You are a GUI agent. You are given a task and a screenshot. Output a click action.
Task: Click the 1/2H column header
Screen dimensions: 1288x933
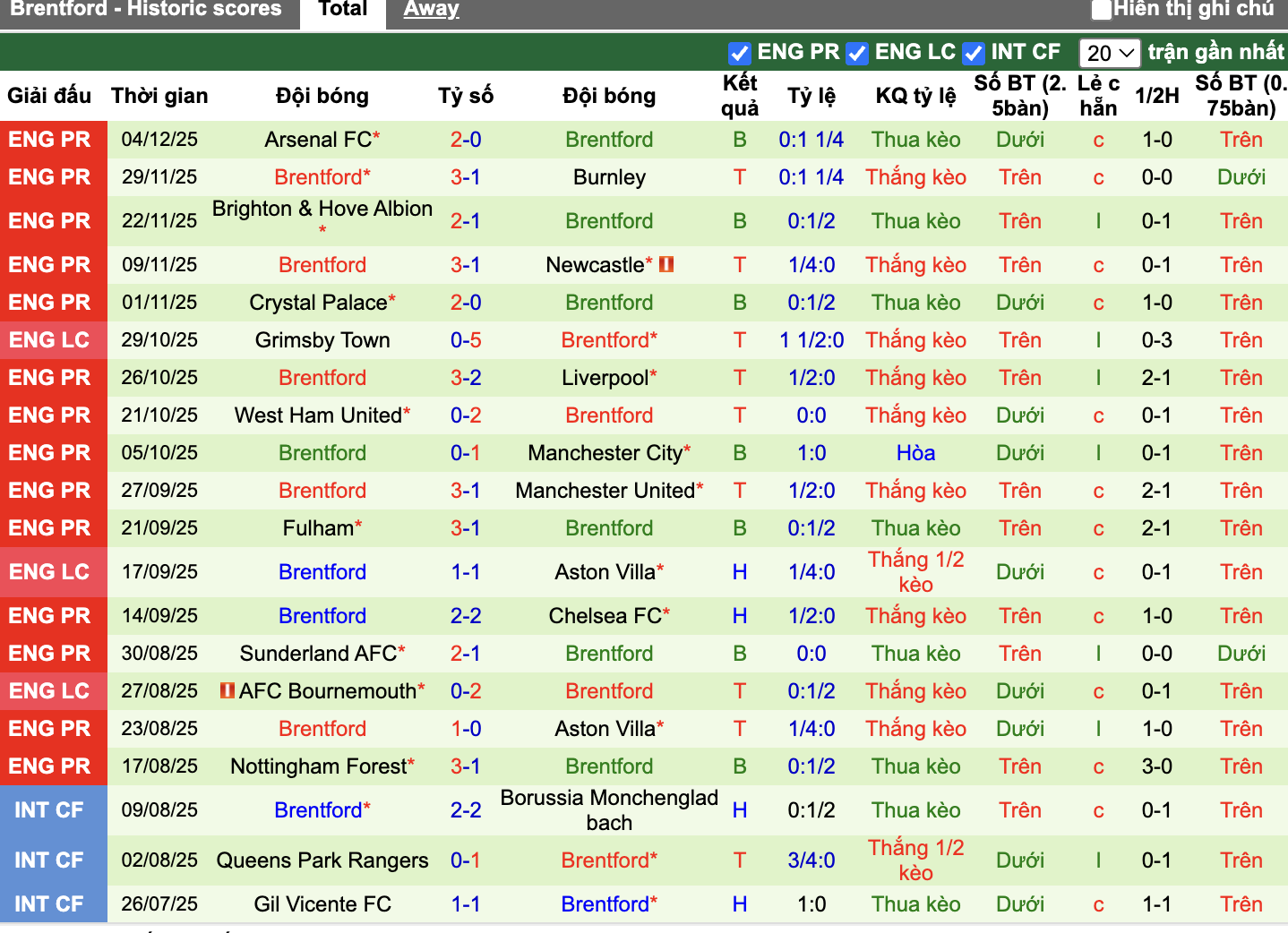(1156, 96)
